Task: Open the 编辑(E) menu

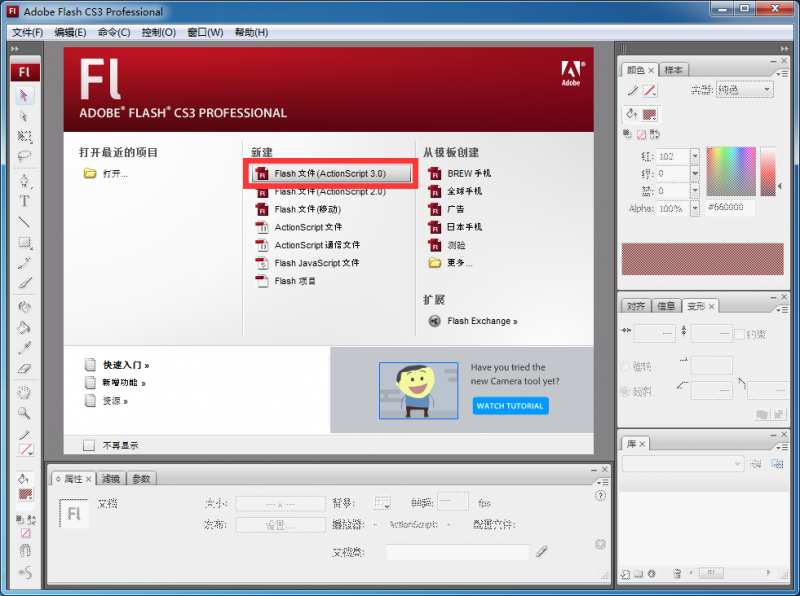Action: (70, 33)
